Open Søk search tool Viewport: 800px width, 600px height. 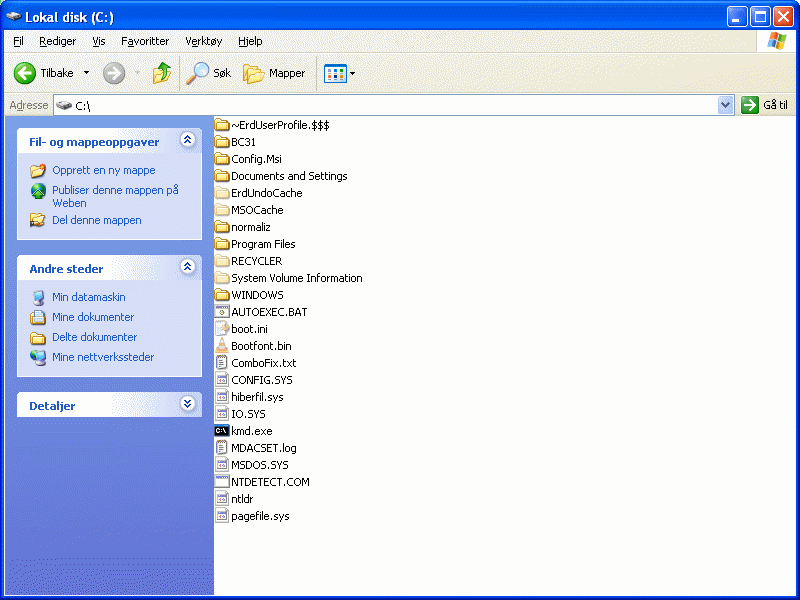pyautogui.click(x=208, y=73)
